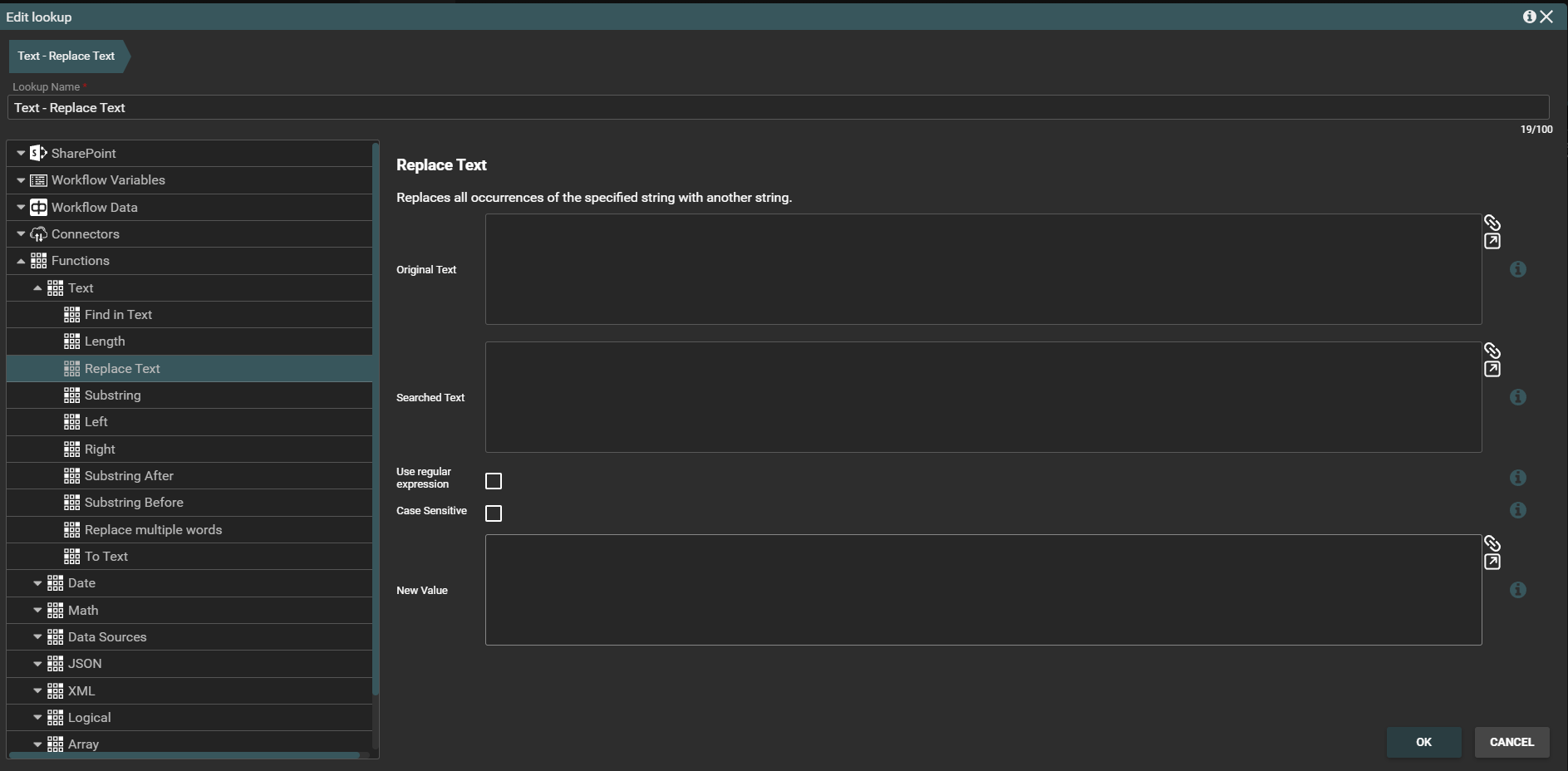Image resolution: width=1568 pixels, height=771 pixels.
Task: Open expand editor icon for New Value
Action: [x=1492, y=562]
